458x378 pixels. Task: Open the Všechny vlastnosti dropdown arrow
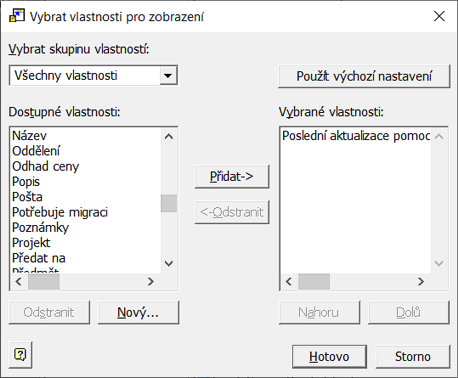168,76
